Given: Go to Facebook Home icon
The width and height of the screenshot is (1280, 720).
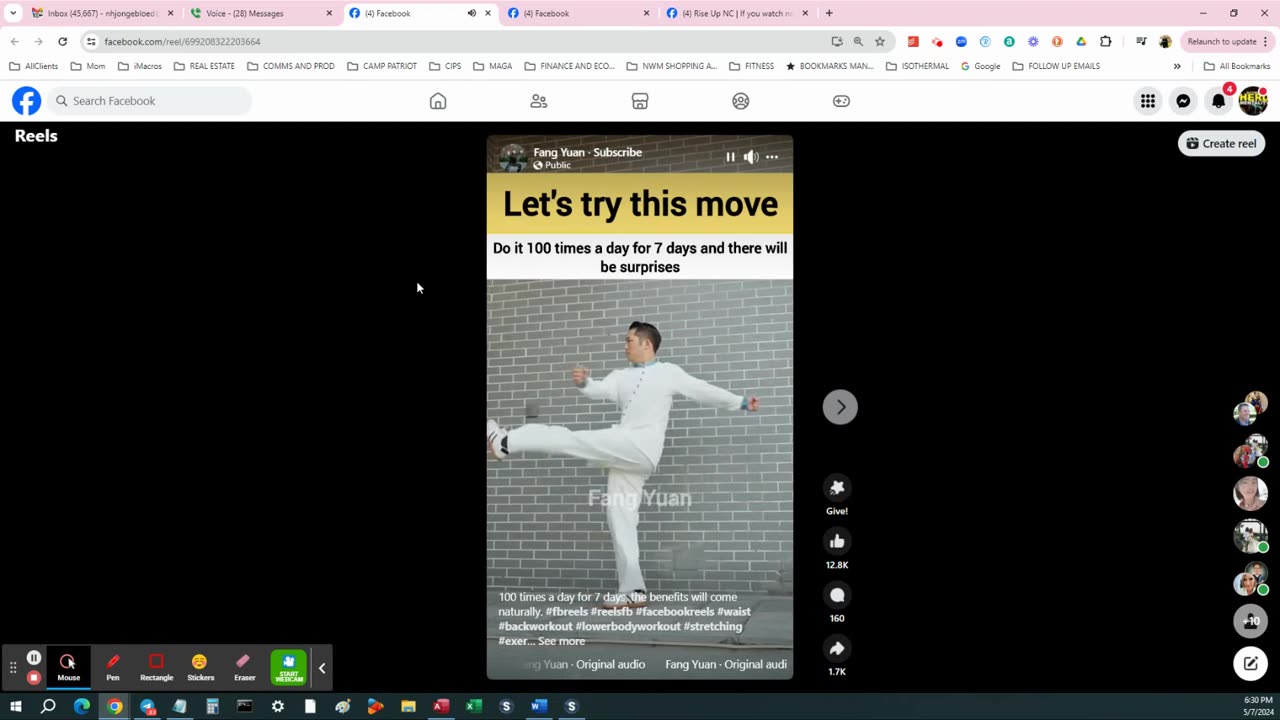Looking at the screenshot, I should (x=438, y=101).
